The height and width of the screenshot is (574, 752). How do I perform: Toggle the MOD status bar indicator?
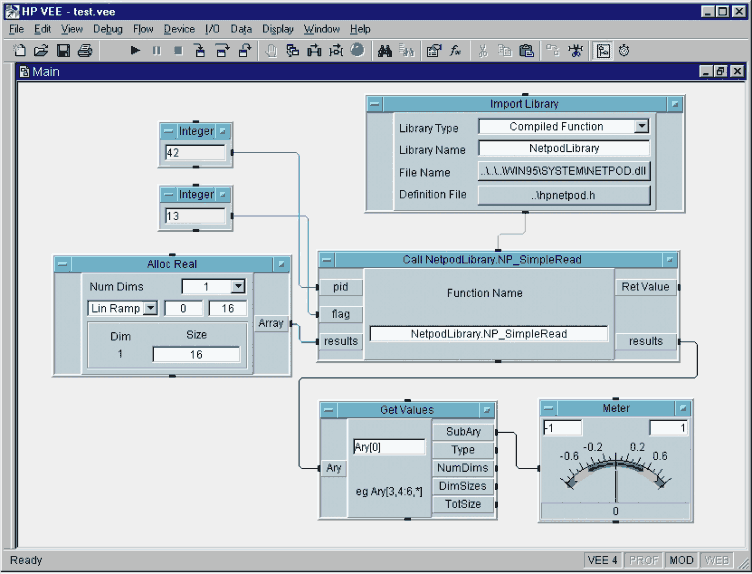click(681, 560)
